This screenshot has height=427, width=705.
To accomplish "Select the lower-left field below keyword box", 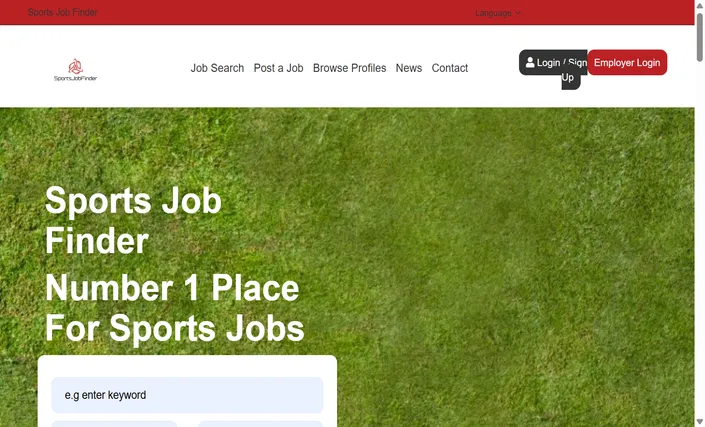I will click(x=114, y=424).
